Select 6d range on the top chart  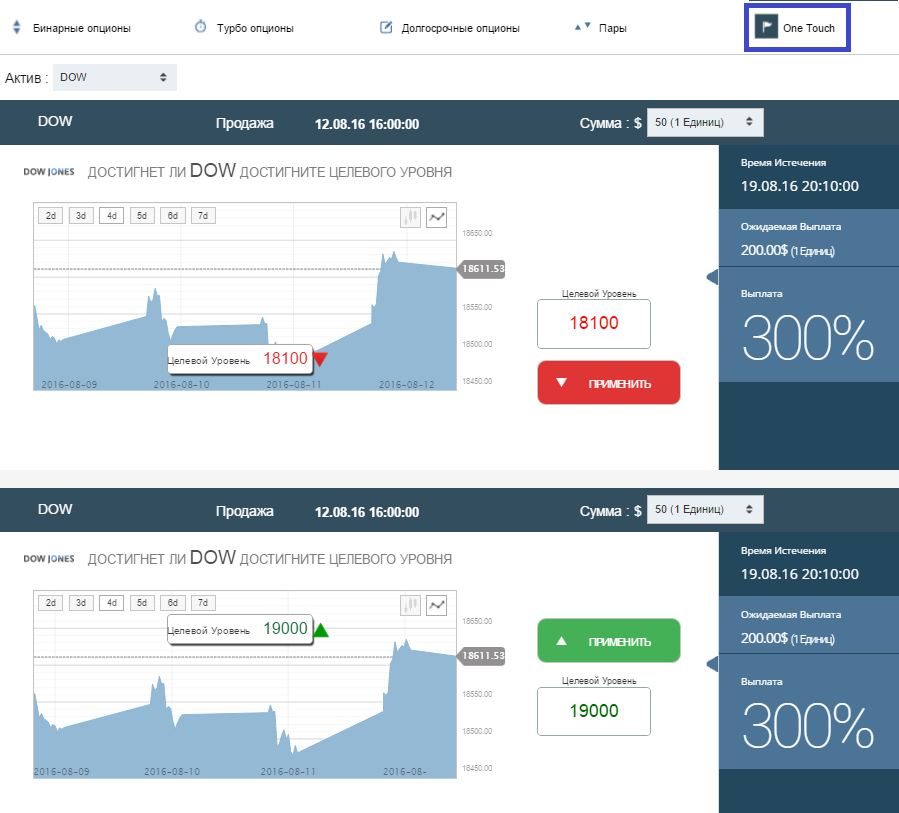[x=173, y=216]
